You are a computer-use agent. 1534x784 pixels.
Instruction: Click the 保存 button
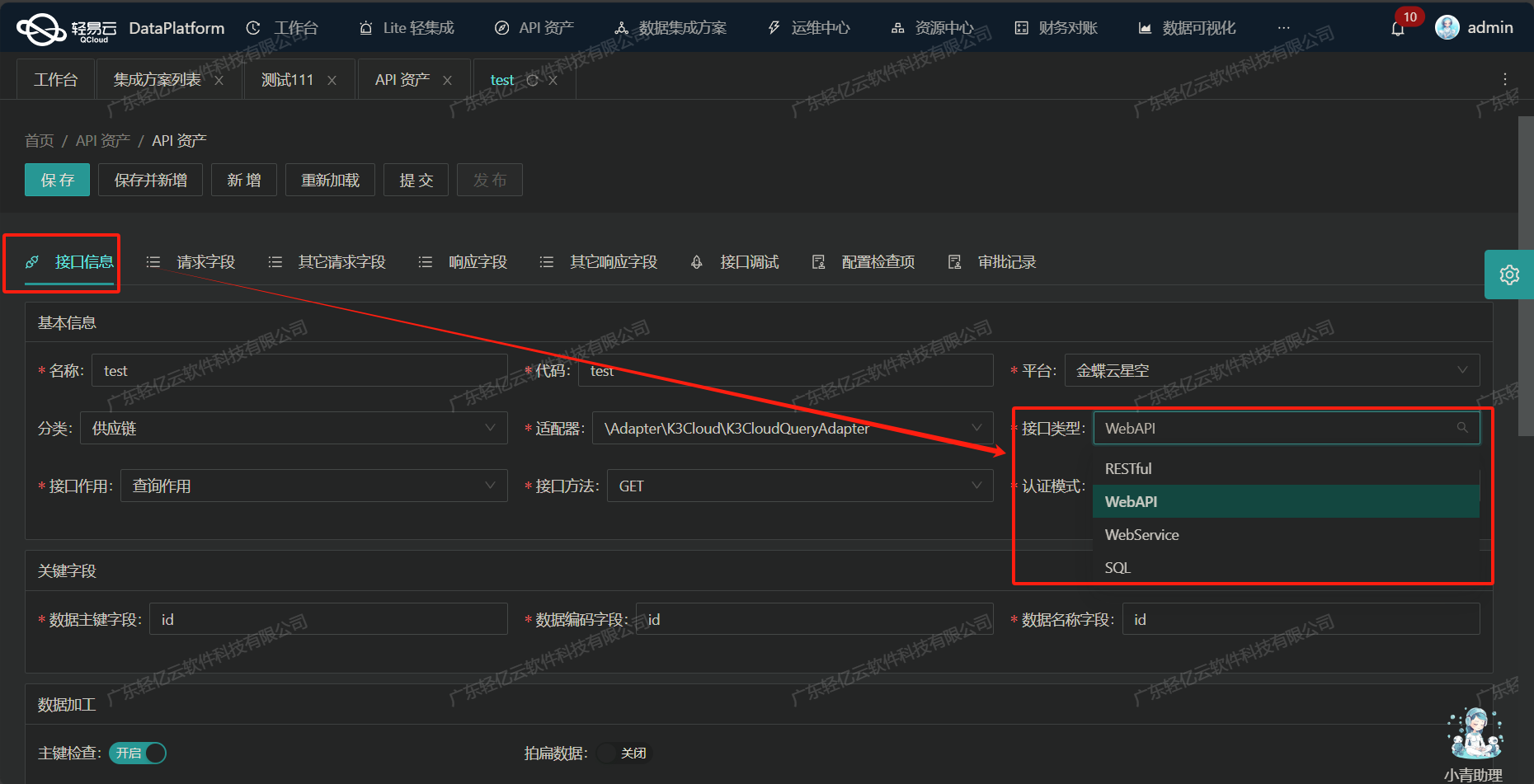(x=57, y=180)
